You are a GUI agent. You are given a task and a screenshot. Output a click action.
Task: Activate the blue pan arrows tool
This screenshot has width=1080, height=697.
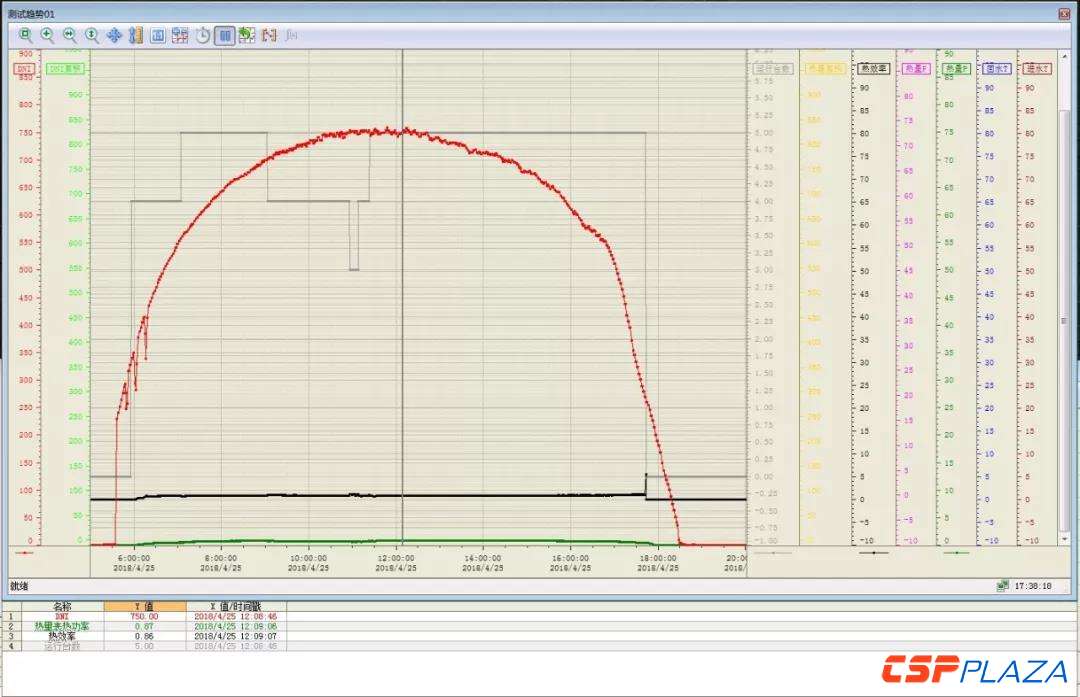pyautogui.click(x=114, y=35)
